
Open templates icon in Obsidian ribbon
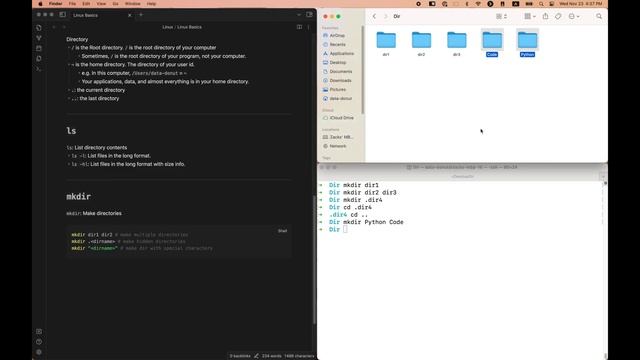(x=39, y=58)
